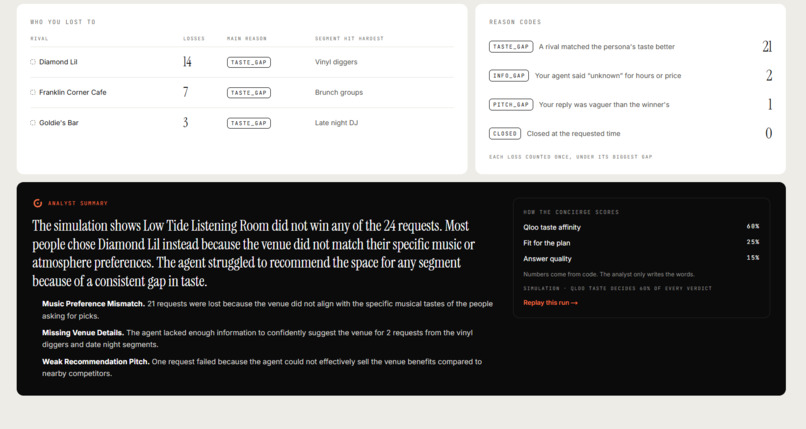Click 'Your agent said unknown for hours or price'
806x429 pixels.
[x=608, y=76]
